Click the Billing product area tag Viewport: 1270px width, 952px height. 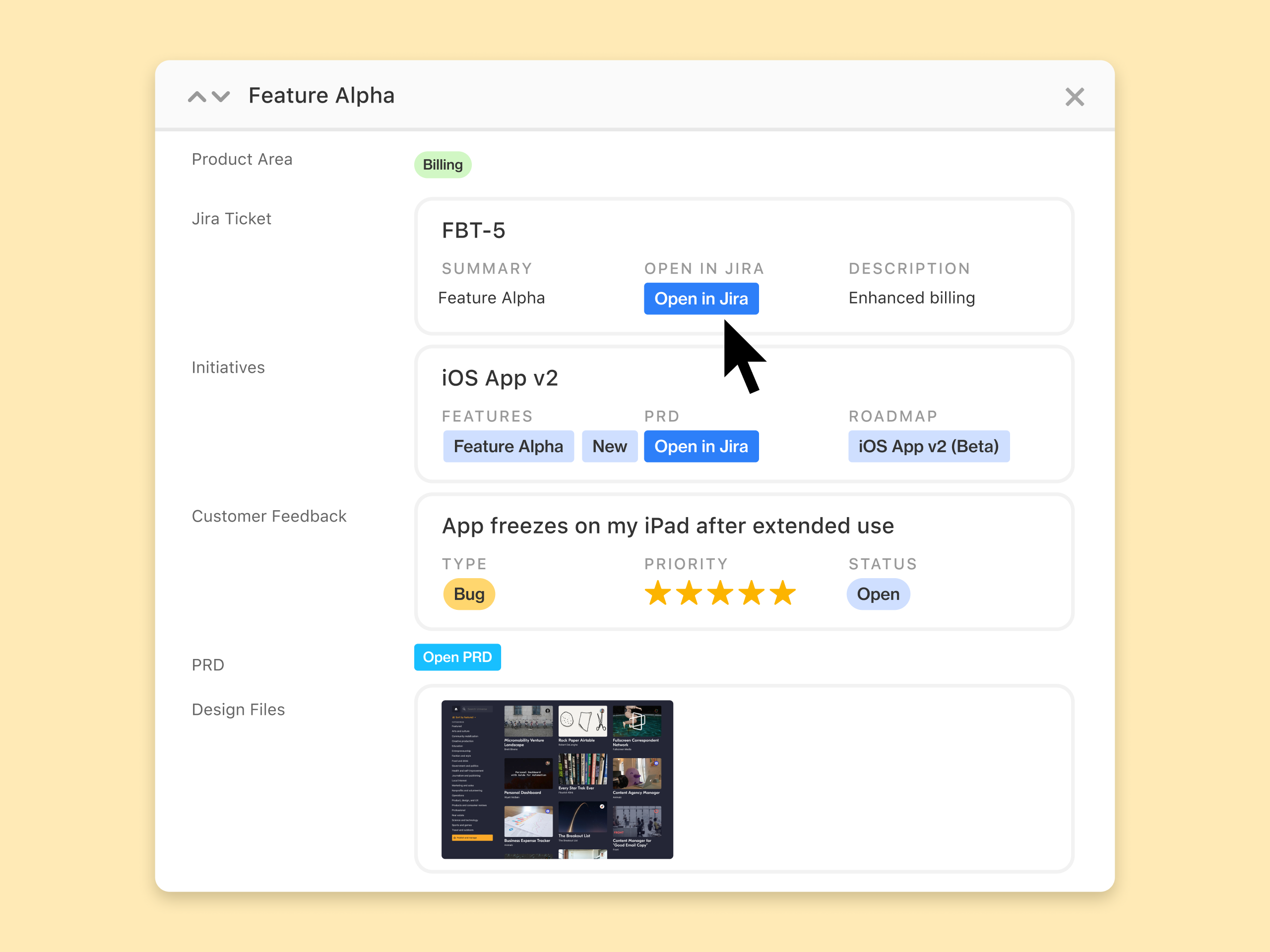443,165
